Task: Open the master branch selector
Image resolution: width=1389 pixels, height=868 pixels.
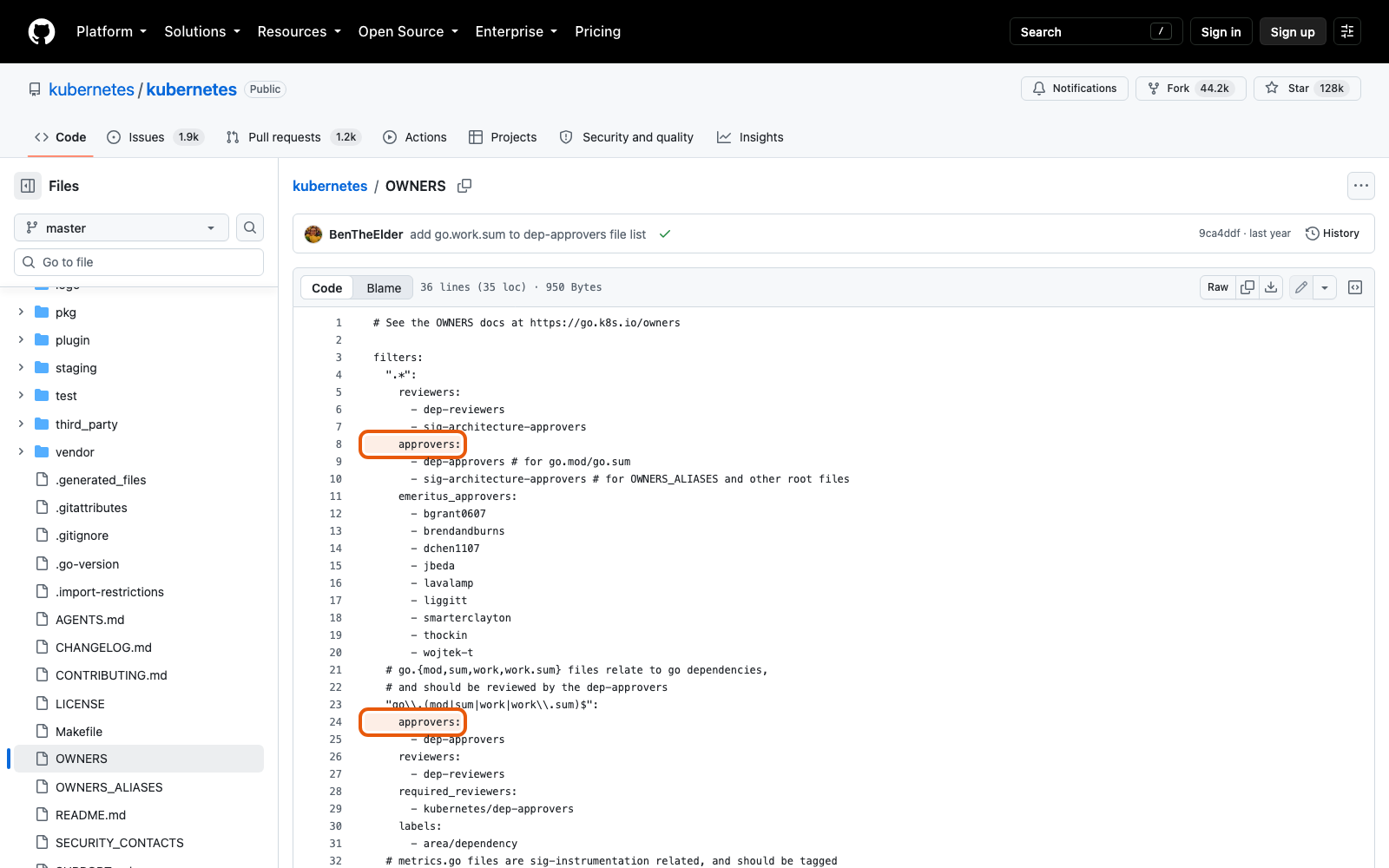Action: pos(122,227)
